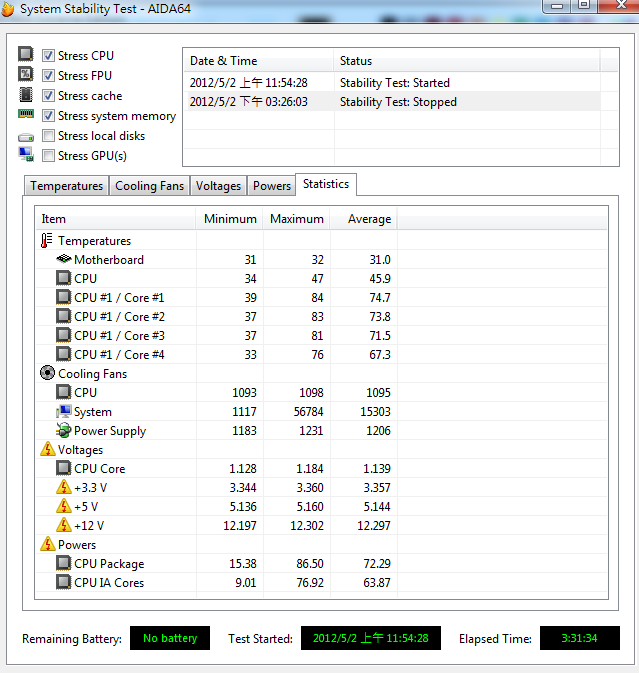The image size is (639, 673).
Task: Click the Test Started time display
Action: [371, 638]
